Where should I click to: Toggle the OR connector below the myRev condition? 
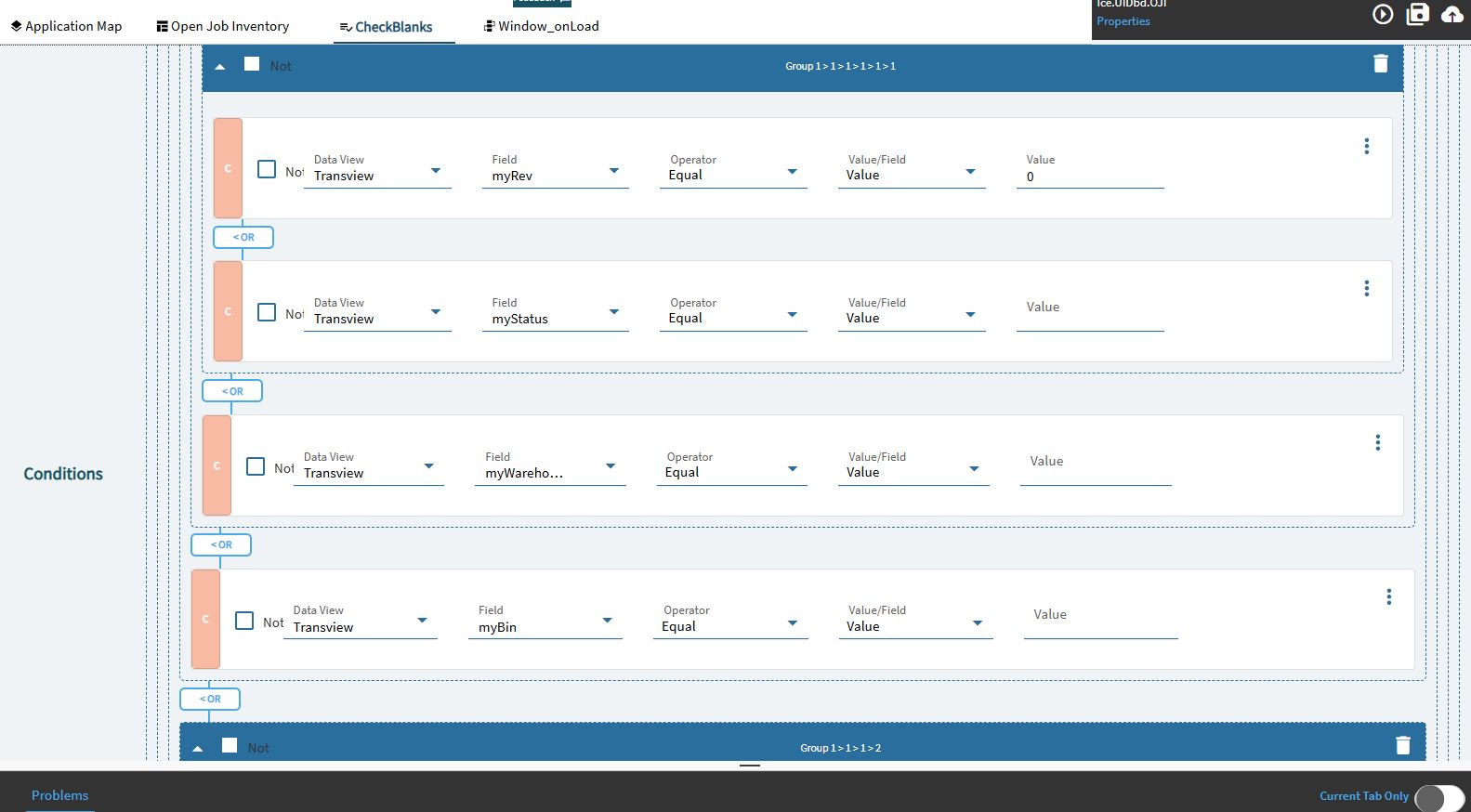coord(243,237)
